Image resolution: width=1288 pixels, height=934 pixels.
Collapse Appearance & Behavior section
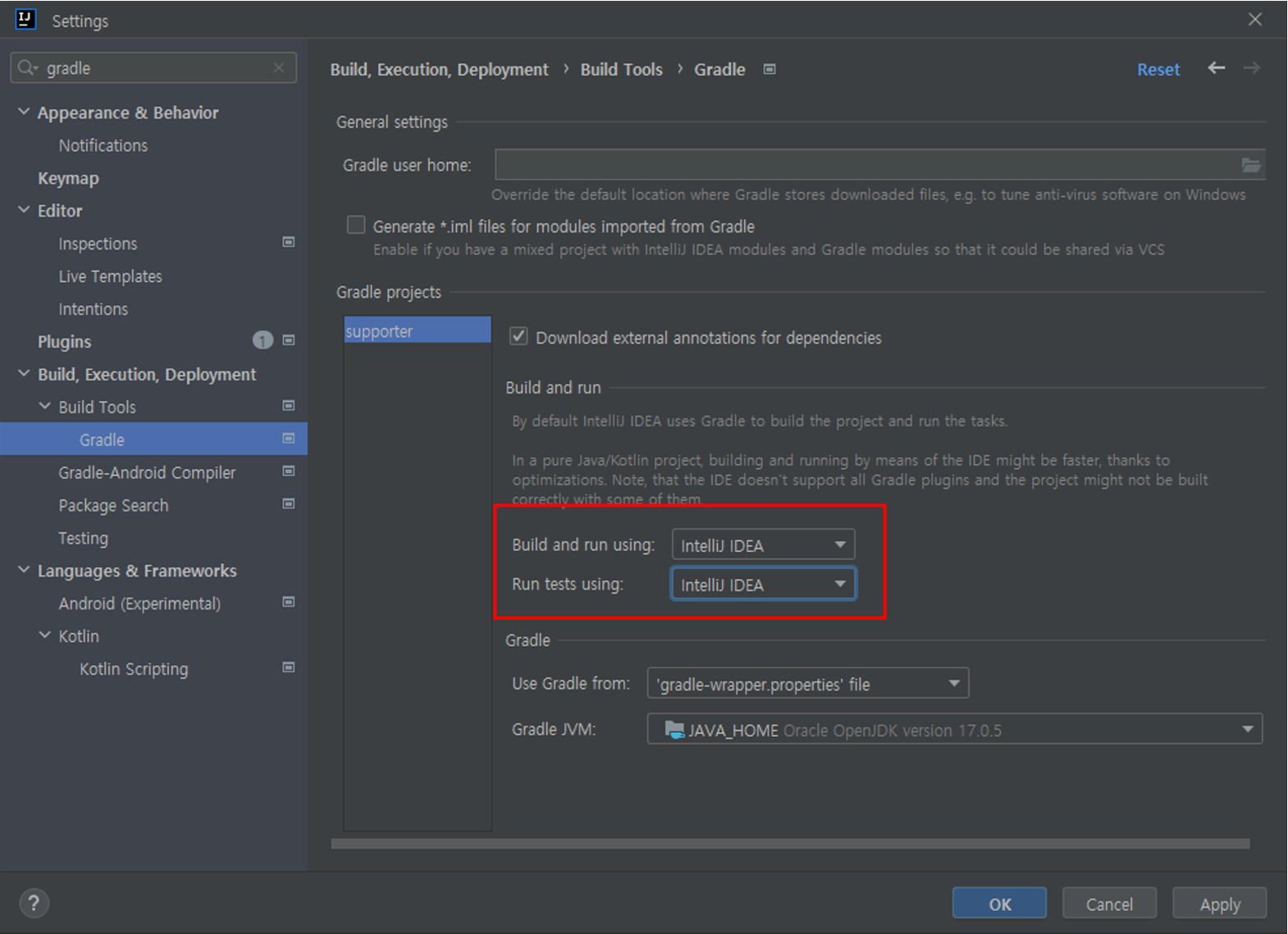(x=24, y=112)
